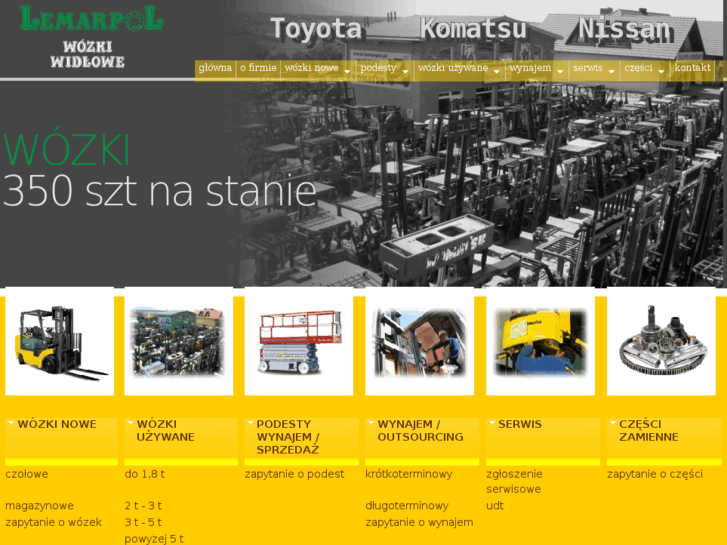Follow the zapytanie o wynajem link
Image resolution: width=727 pixels, height=545 pixels.
point(419,522)
